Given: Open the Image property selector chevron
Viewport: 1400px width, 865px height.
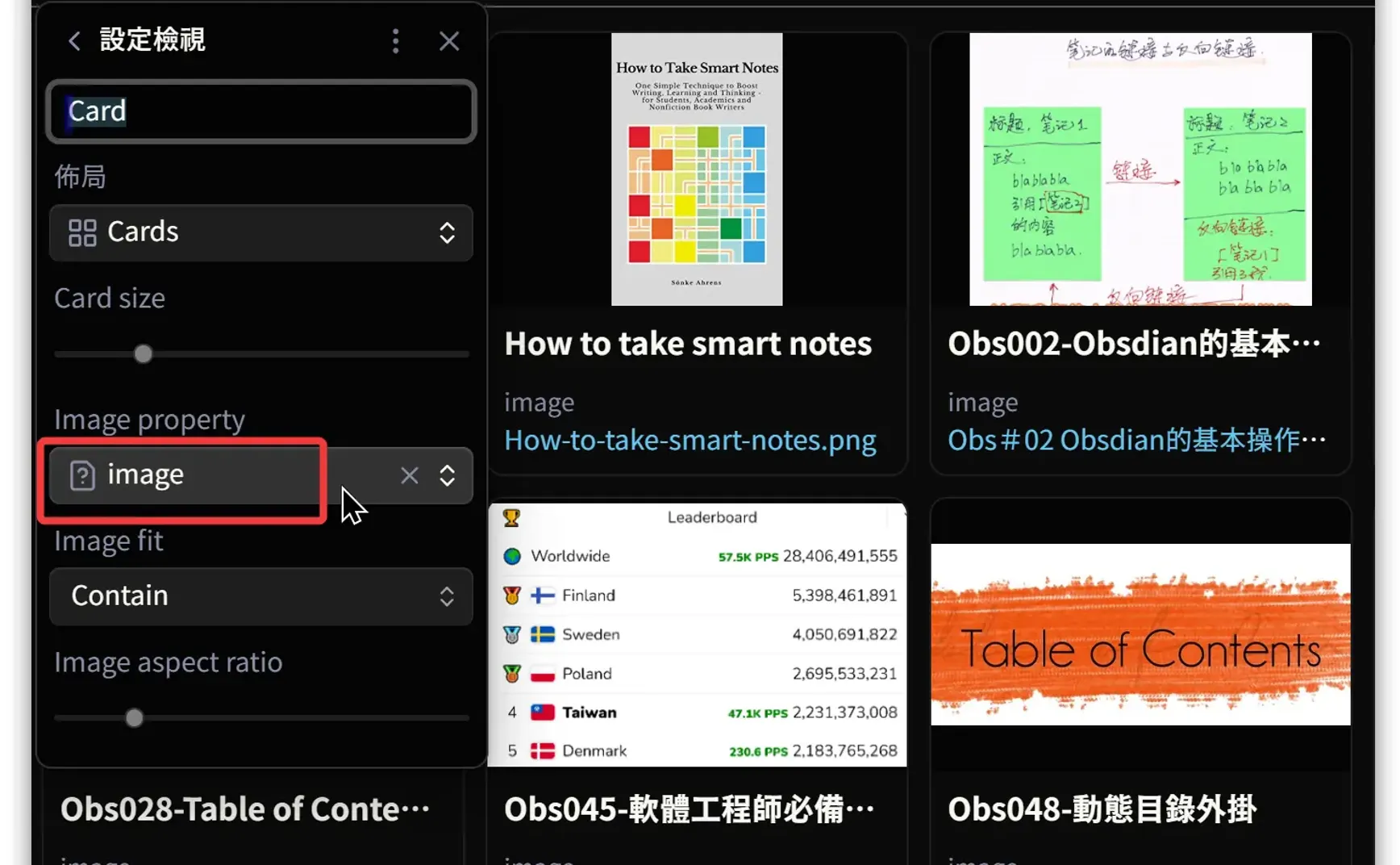Looking at the screenshot, I should point(447,476).
